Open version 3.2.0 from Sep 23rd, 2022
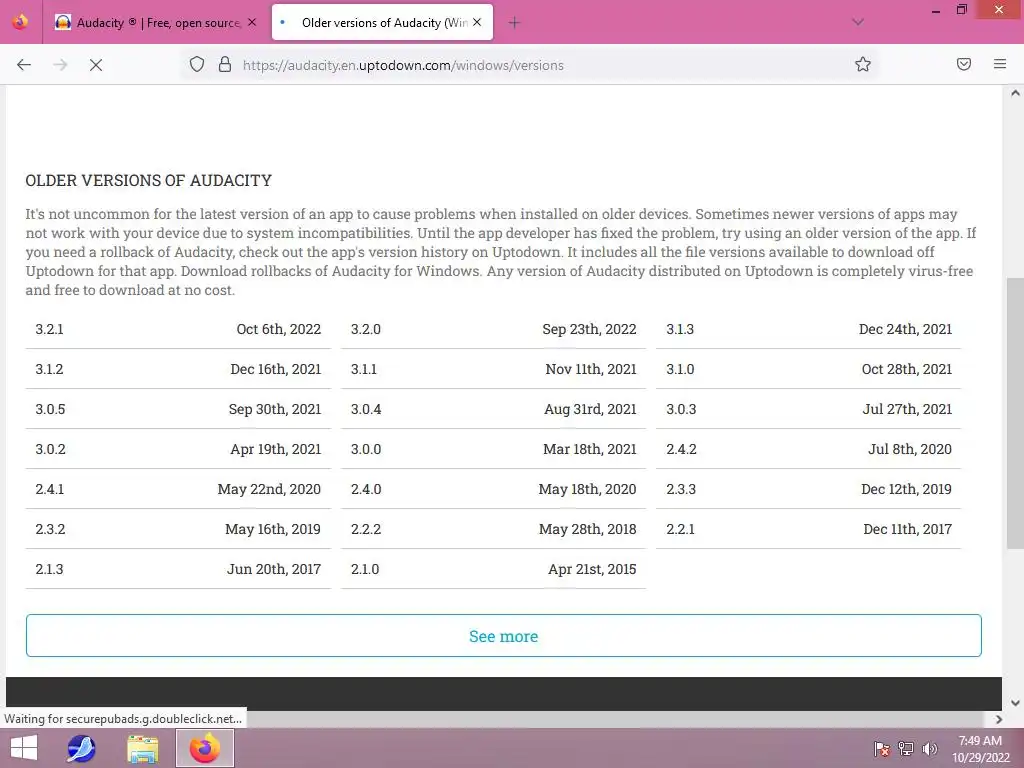This screenshot has width=1024, height=768. click(494, 329)
